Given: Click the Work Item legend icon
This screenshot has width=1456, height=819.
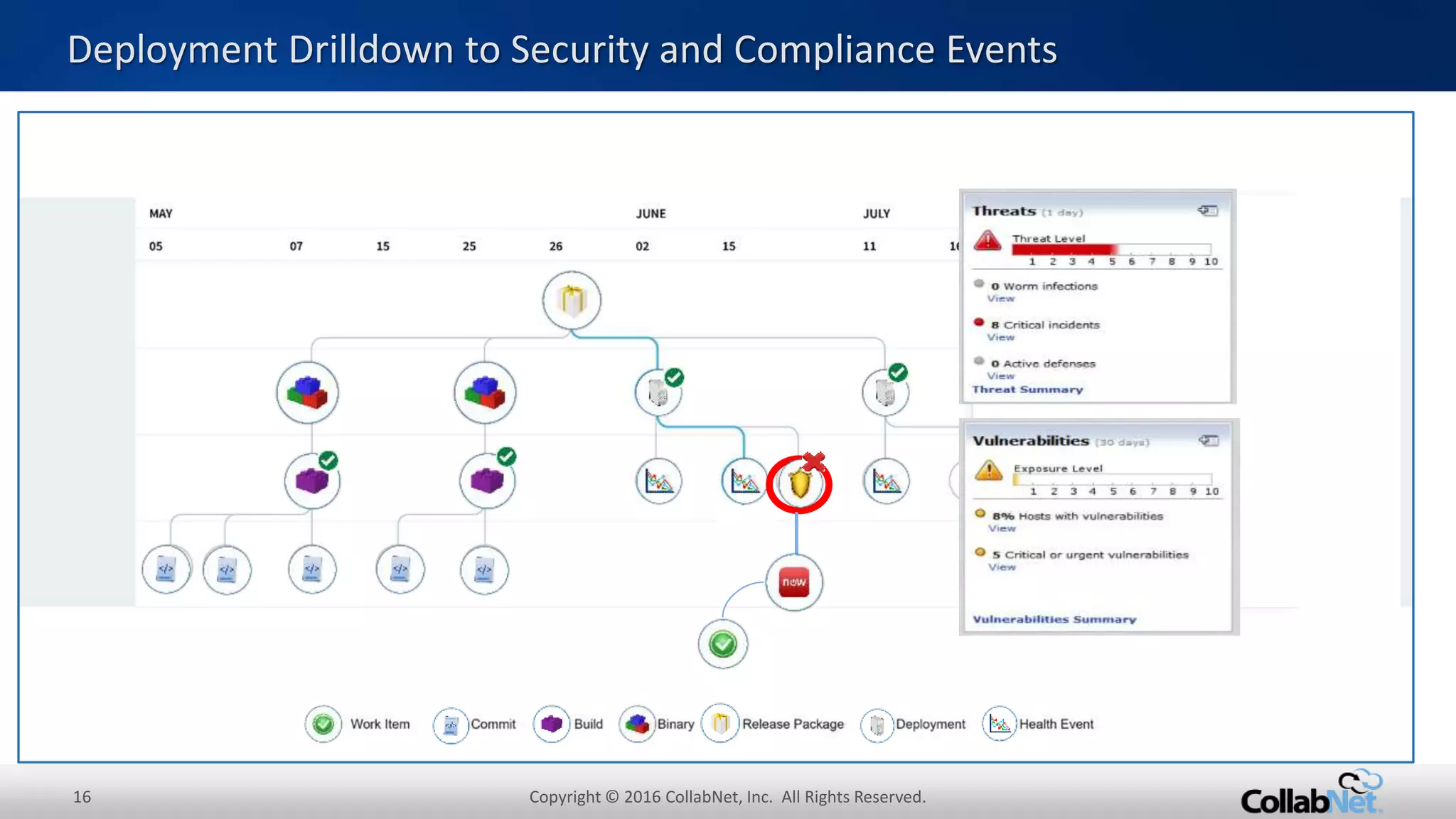Looking at the screenshot, I should pos(323,724).
